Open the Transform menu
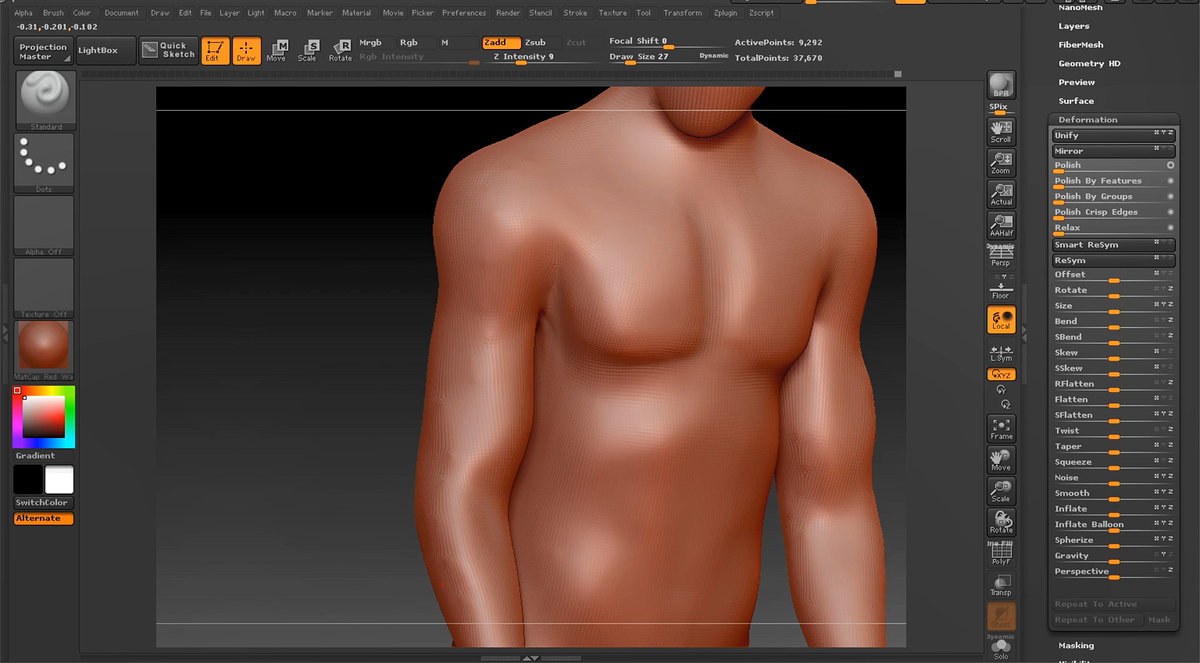The width and height of the screenshot is (1200, 663). 683,13
